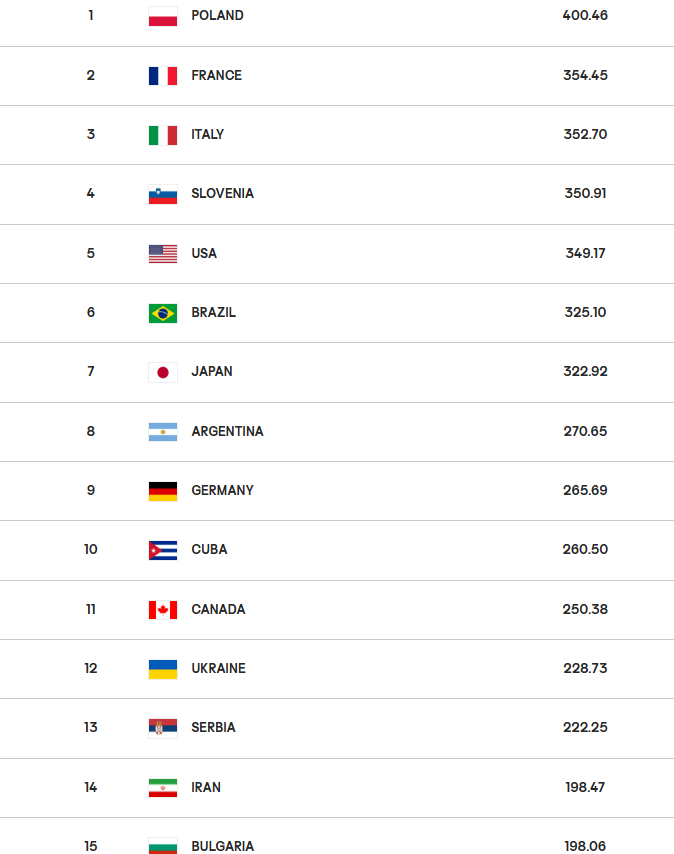The width and height of the screenshot is (674, 854).
Task: Click the Serbia flag icon
Action: (162, 728)
